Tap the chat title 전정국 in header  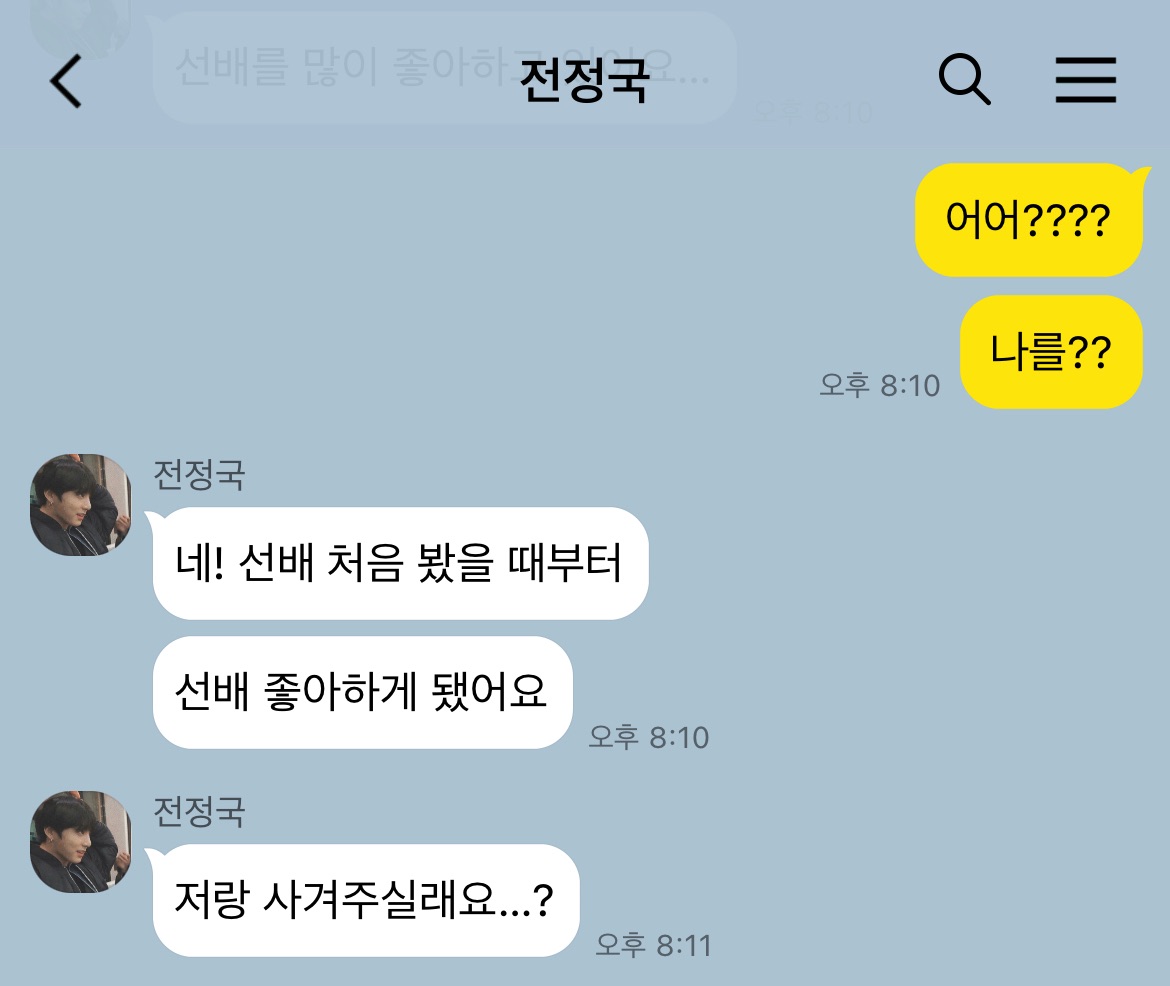pyautogui.click(x=584, y=81)
